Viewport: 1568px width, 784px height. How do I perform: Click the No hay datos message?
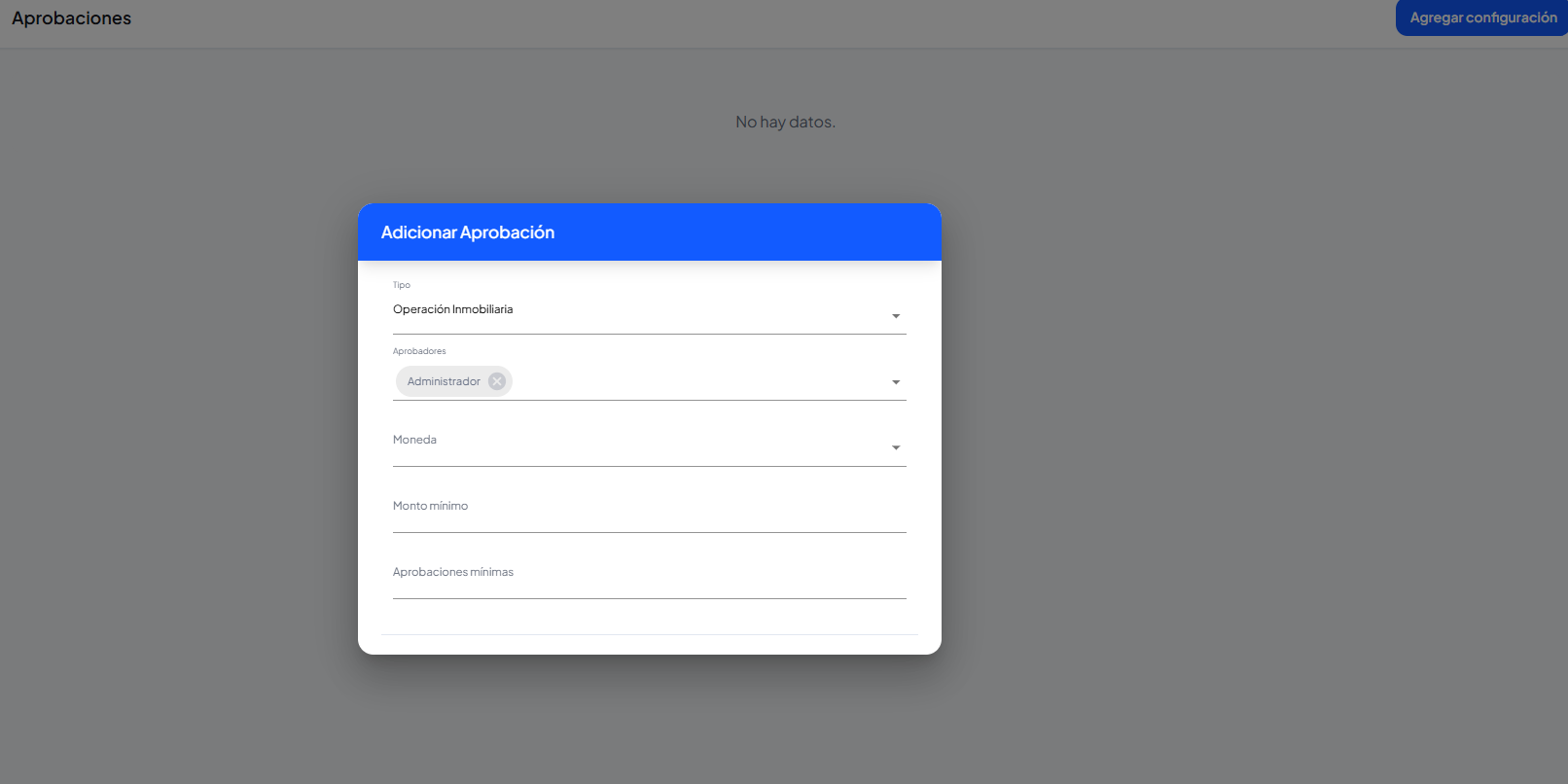[x=785, y=122]
